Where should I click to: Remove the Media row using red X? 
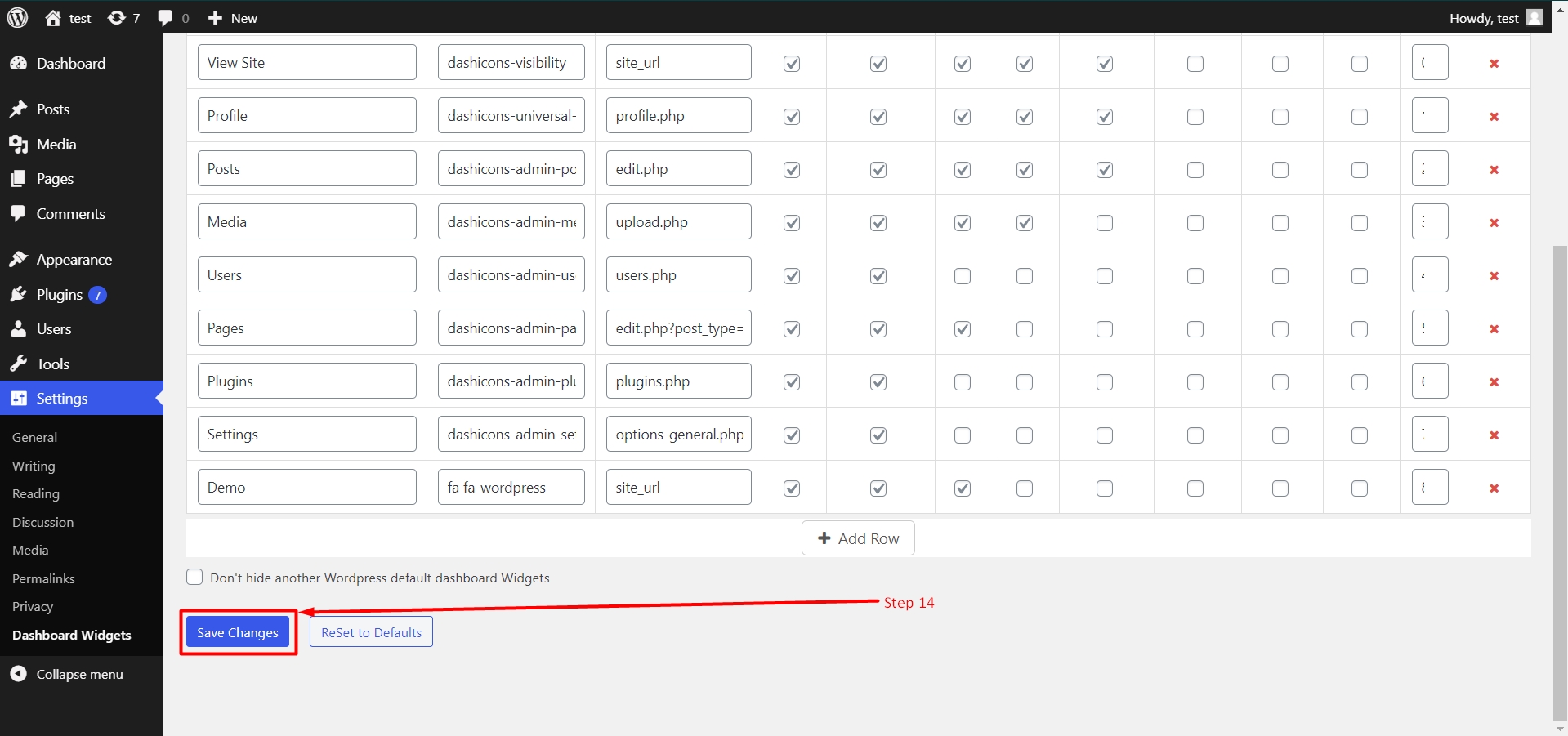tap(1494, 222)
